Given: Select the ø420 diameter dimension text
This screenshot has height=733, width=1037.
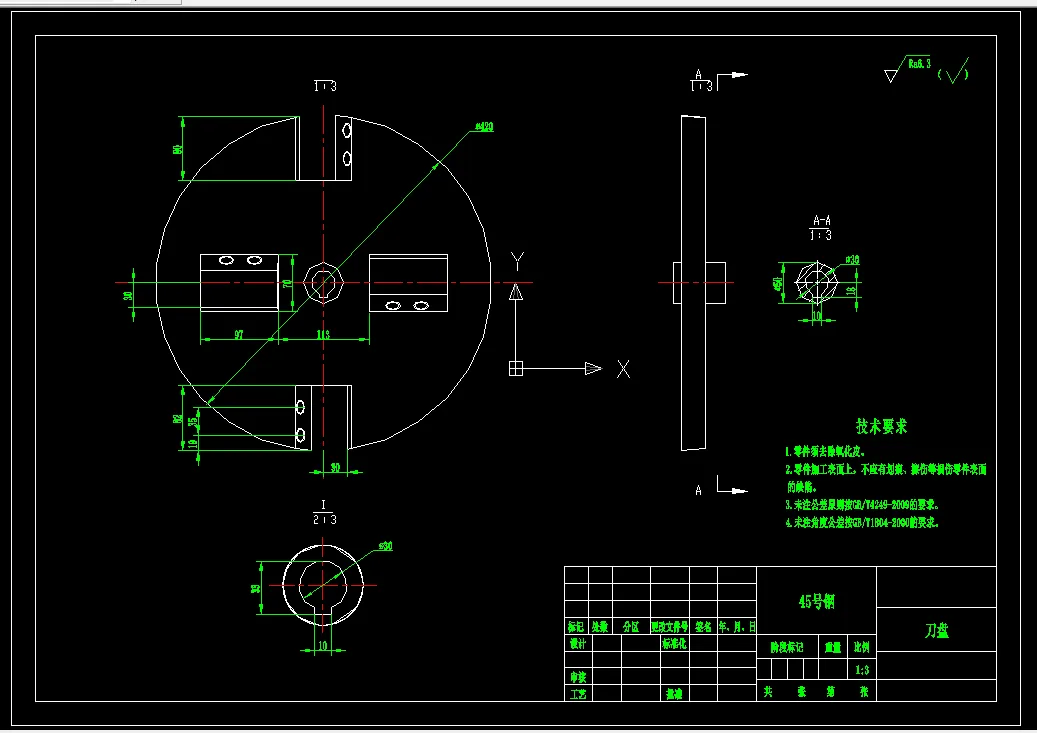Looking at the screenshot, I should click(x=484, y=126).
